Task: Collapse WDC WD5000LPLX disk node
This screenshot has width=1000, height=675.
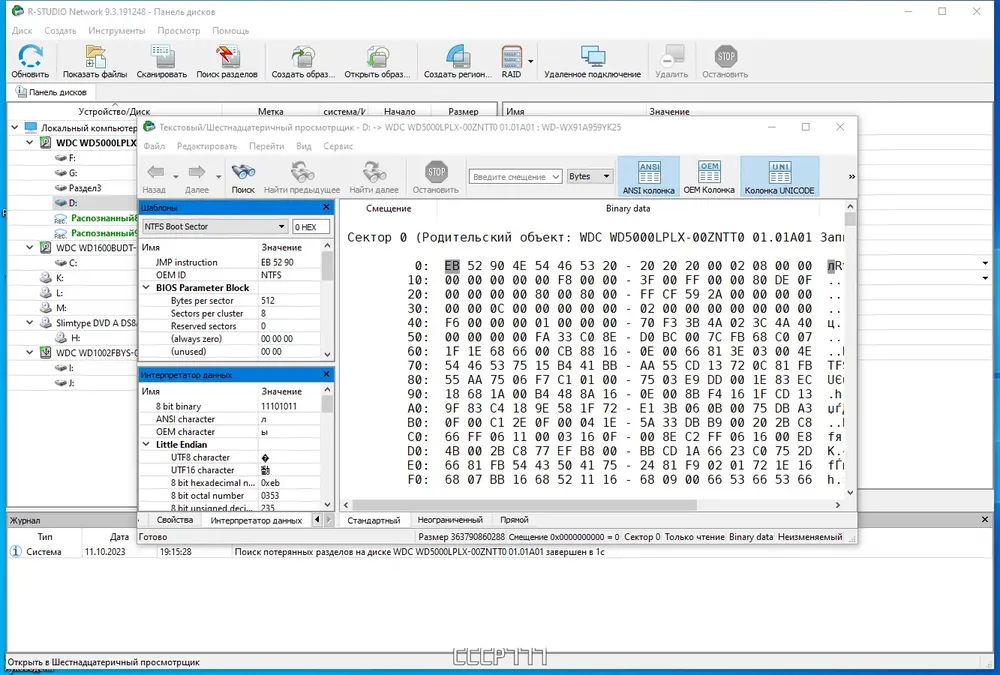Action: coord(29,143)
